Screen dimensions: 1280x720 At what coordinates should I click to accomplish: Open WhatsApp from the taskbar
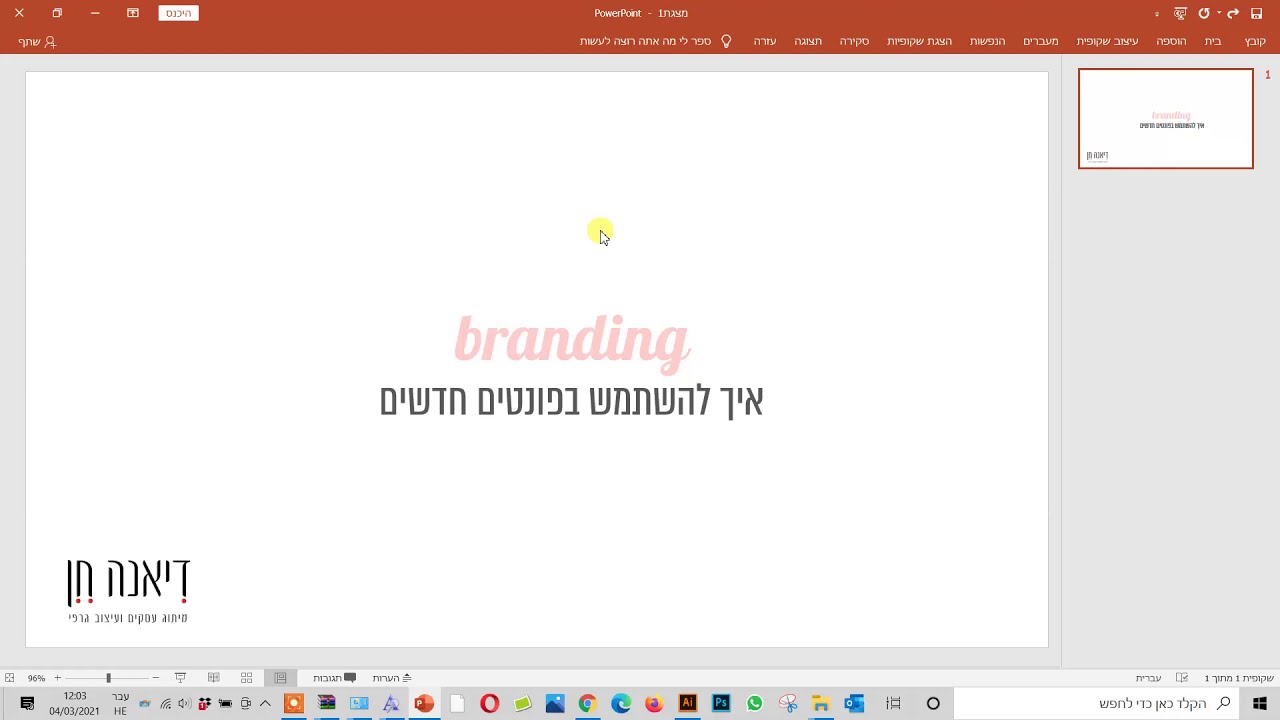754,704
